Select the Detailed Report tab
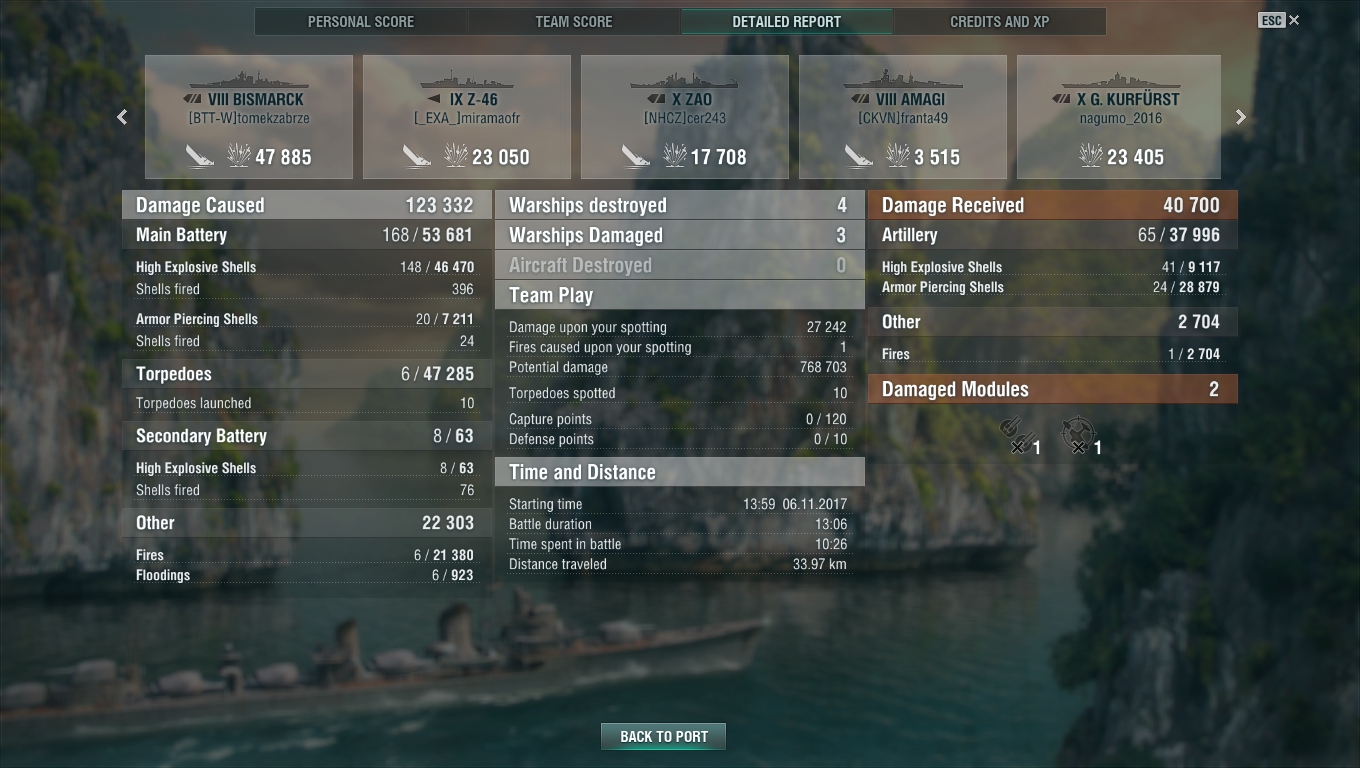The image size is (1360, 768). (x=787, y=21)
